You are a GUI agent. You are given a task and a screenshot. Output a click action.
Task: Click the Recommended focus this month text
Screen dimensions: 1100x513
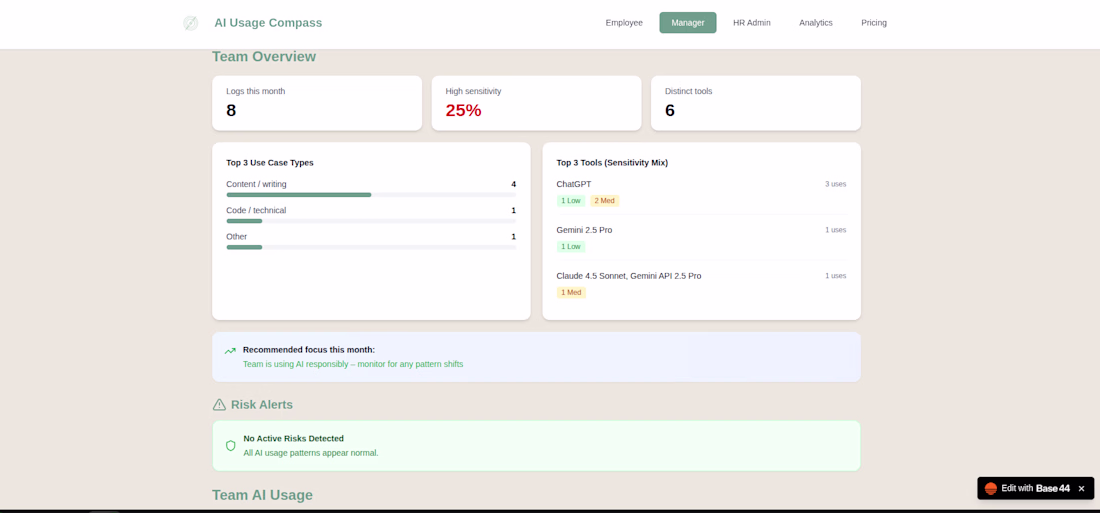[309, 349]
